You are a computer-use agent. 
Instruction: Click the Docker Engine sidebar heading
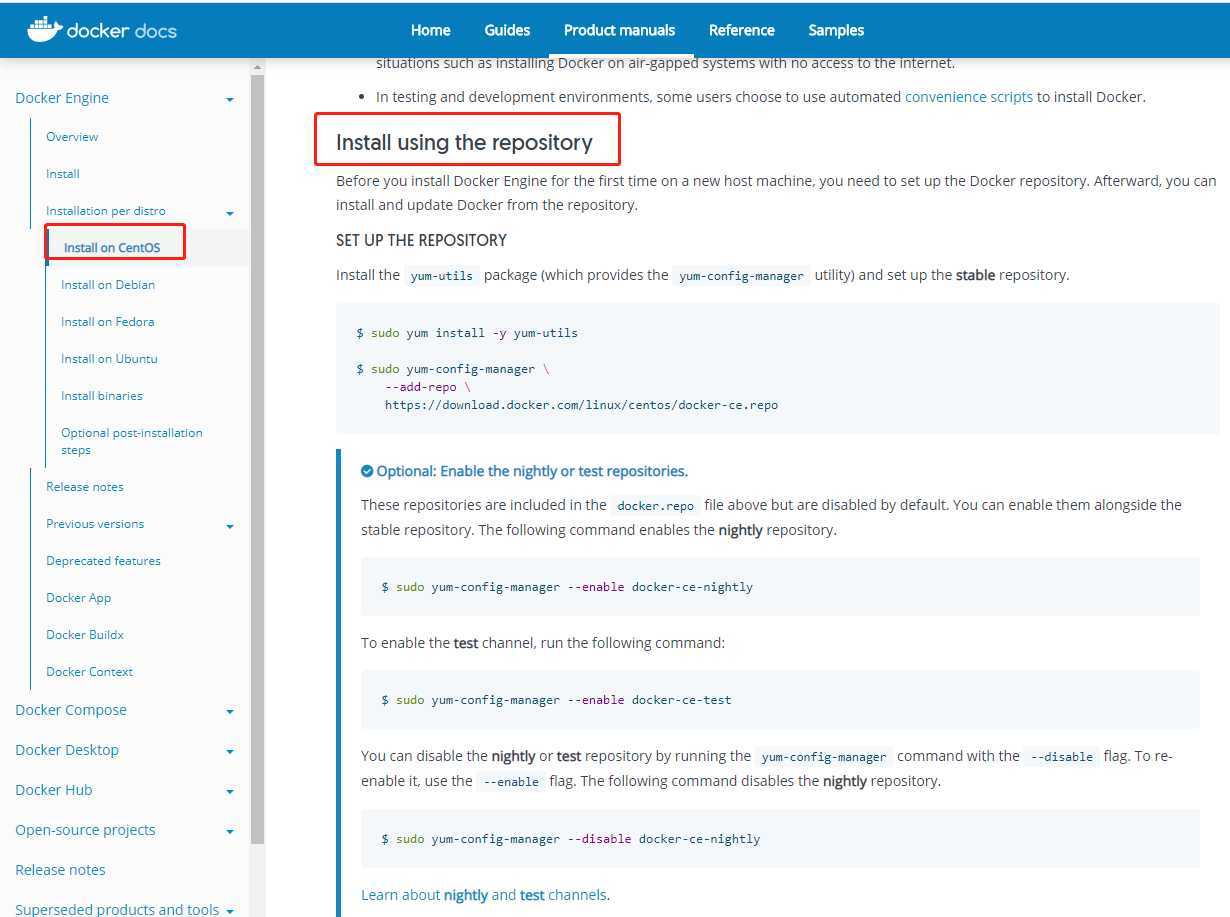coord(62,98)
